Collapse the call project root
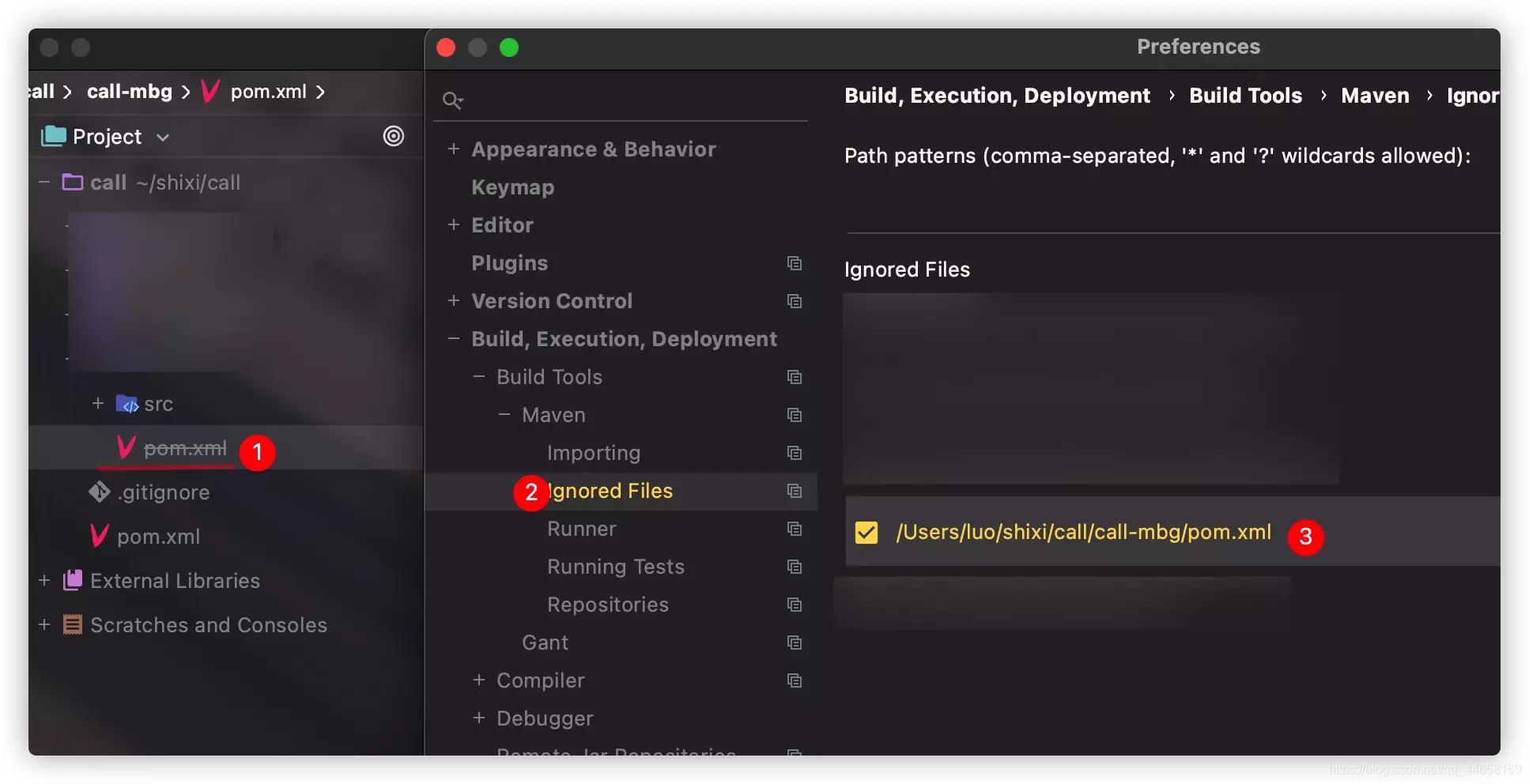This screenshot has height=784, width=1529. (44, 182)
